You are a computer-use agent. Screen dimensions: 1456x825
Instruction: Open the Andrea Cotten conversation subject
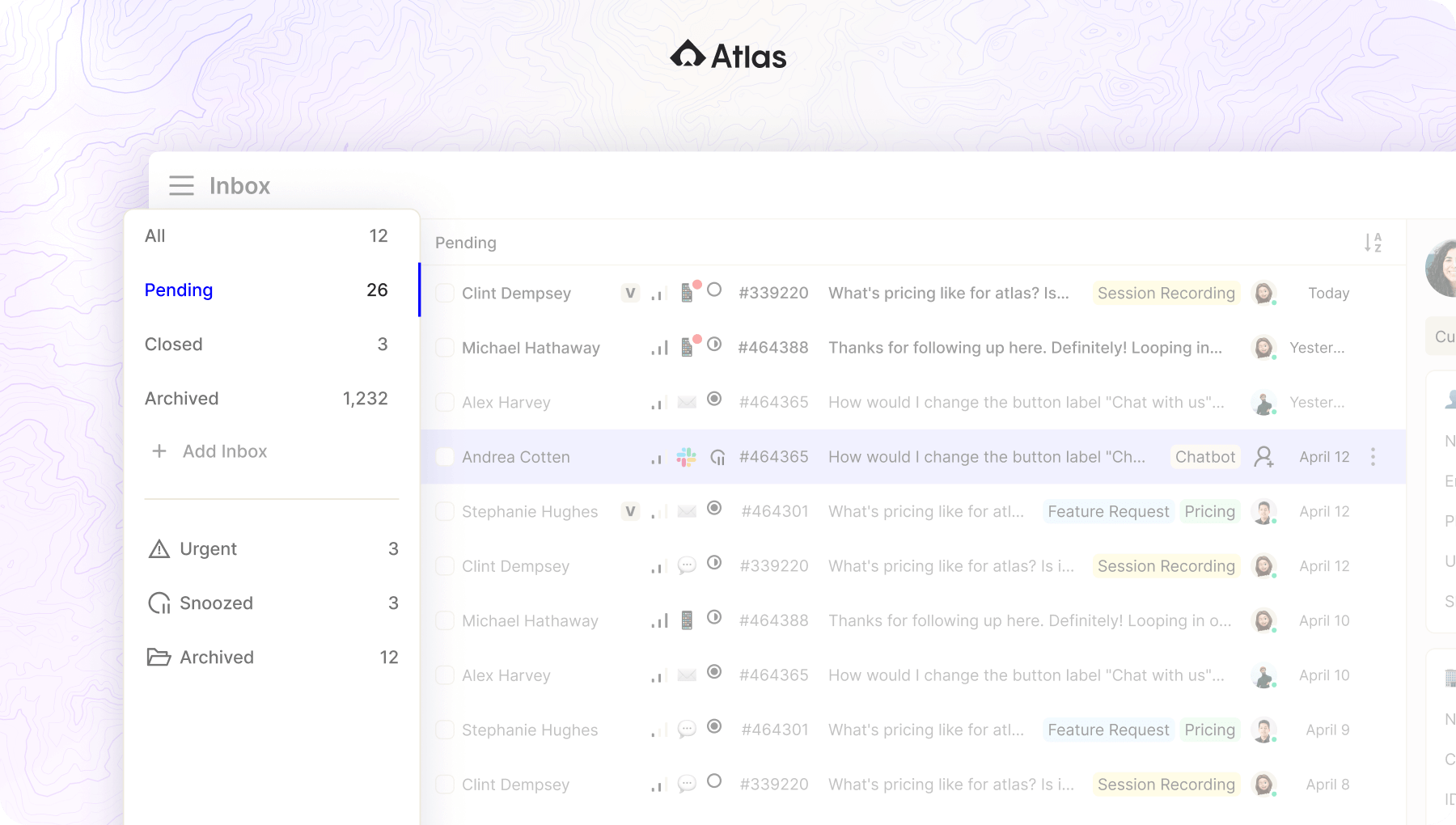[x=986, y=457]
